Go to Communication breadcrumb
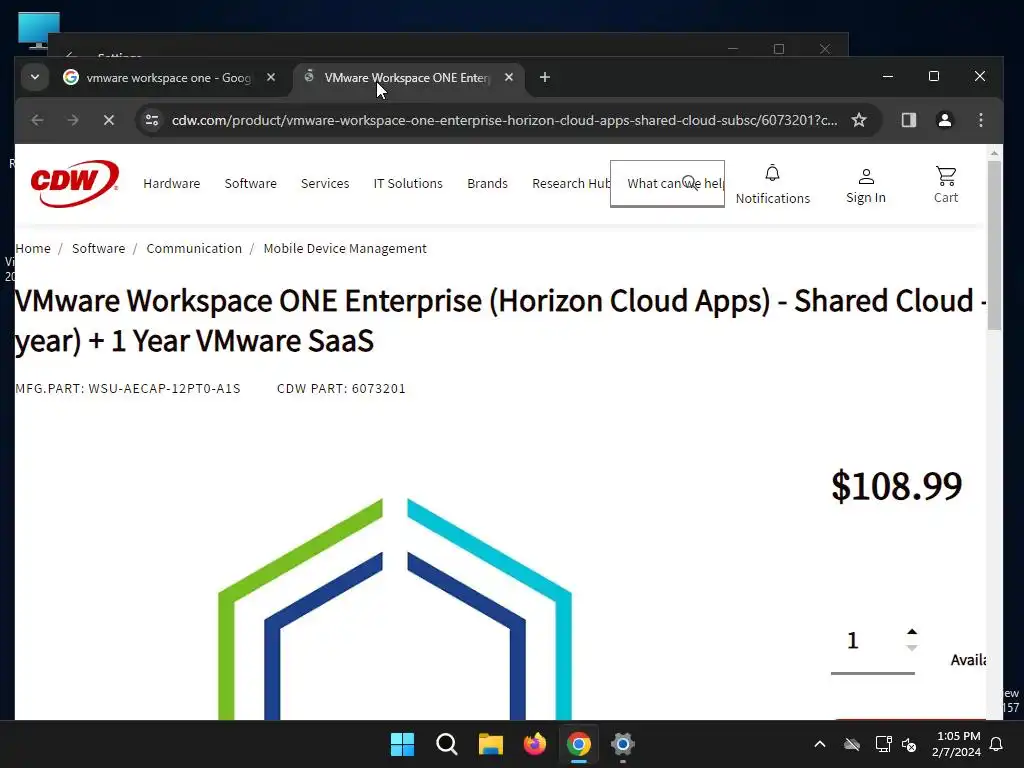 click(194, 248)
